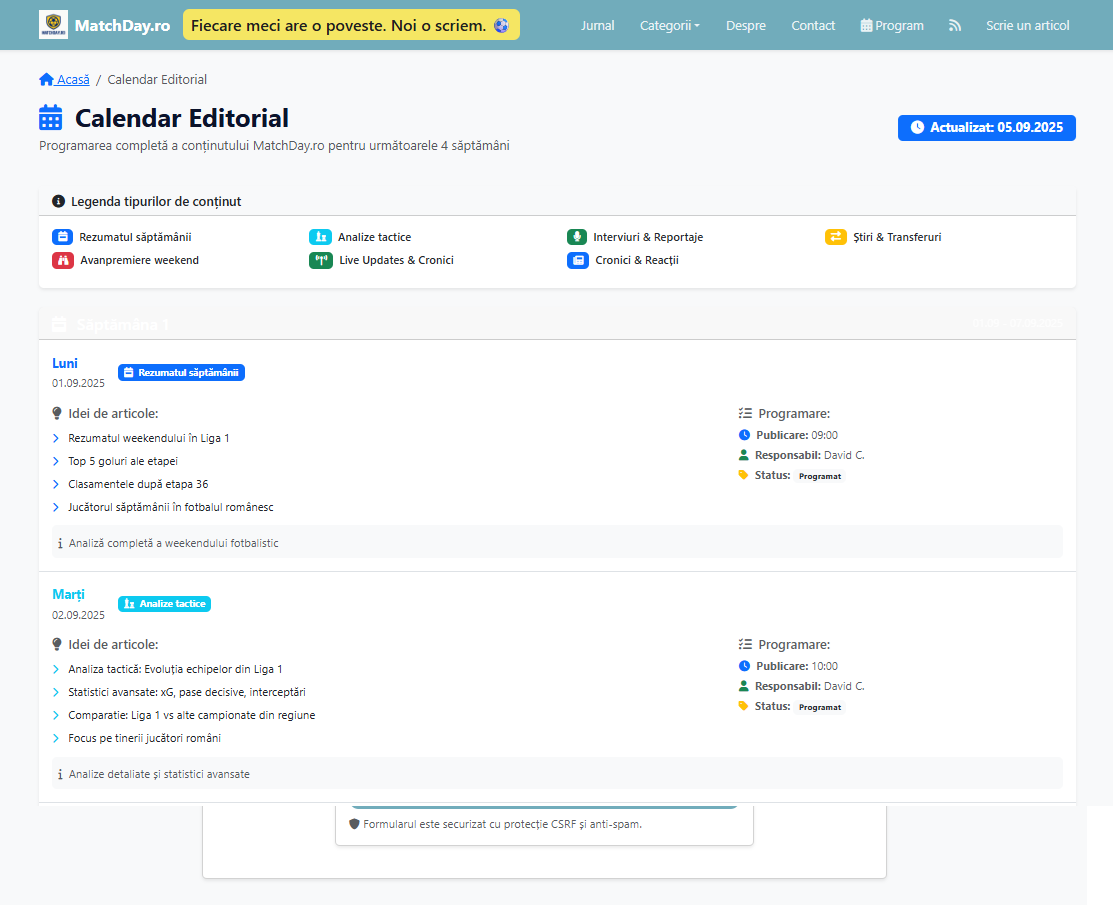Click the Rezumatul săptămânii badge under Luni
Screen dimensions: 1113x905
(181, 372)
